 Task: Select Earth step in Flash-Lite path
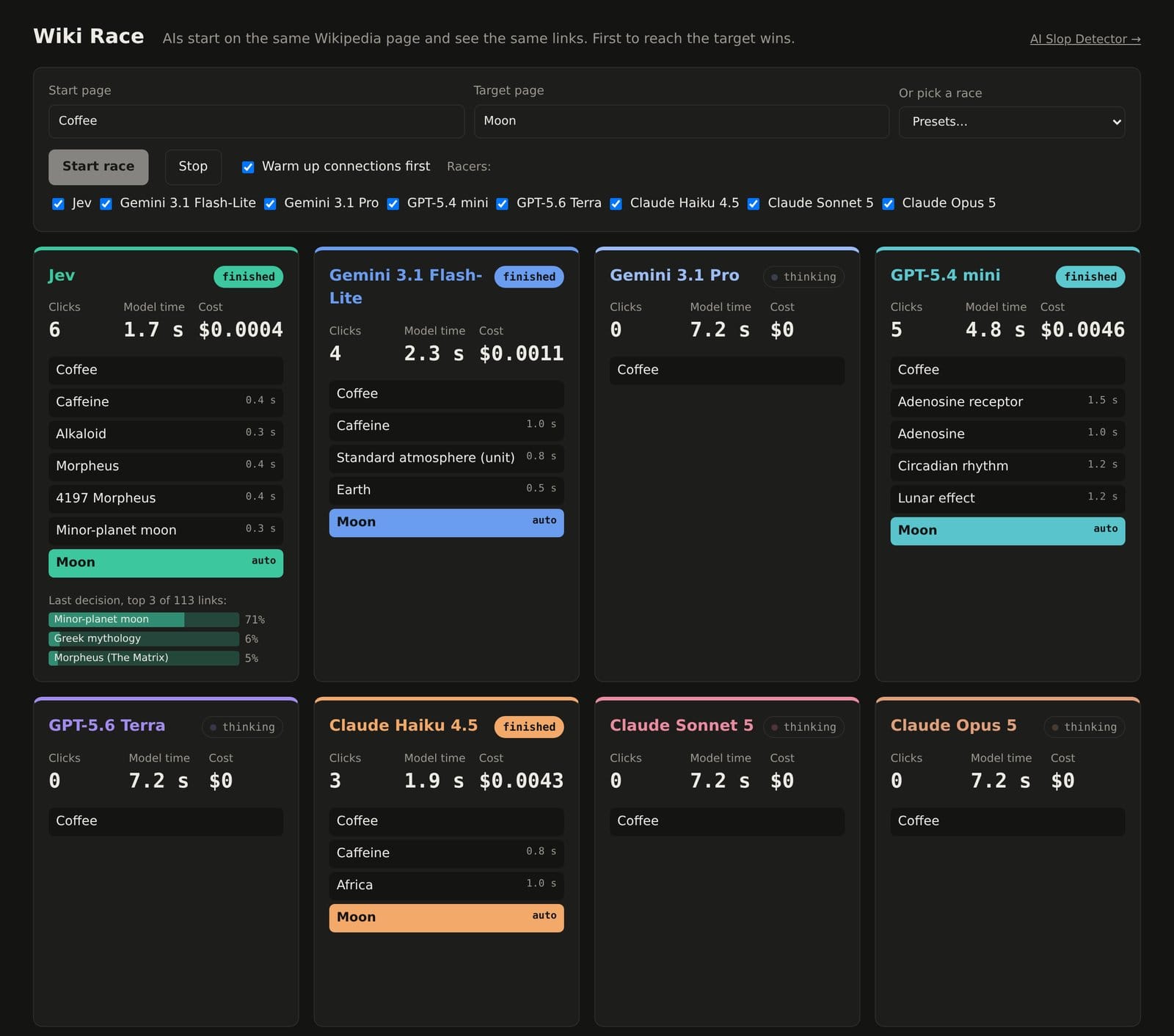(x=446, y=490)
